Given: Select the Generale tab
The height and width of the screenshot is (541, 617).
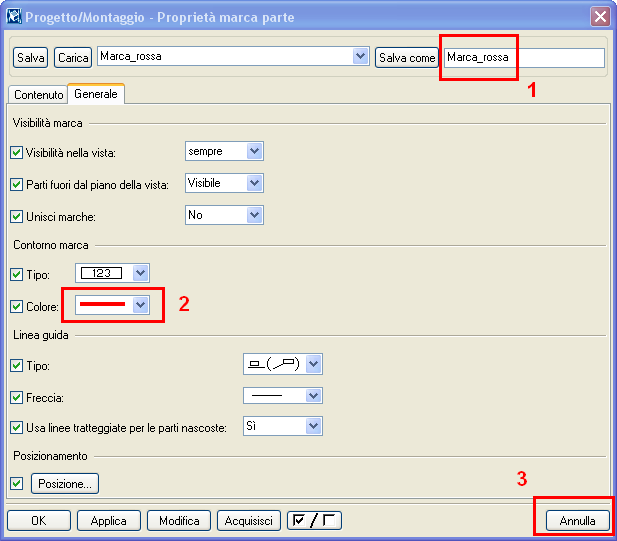Looking at the screenshot, I should pos(96,94).
